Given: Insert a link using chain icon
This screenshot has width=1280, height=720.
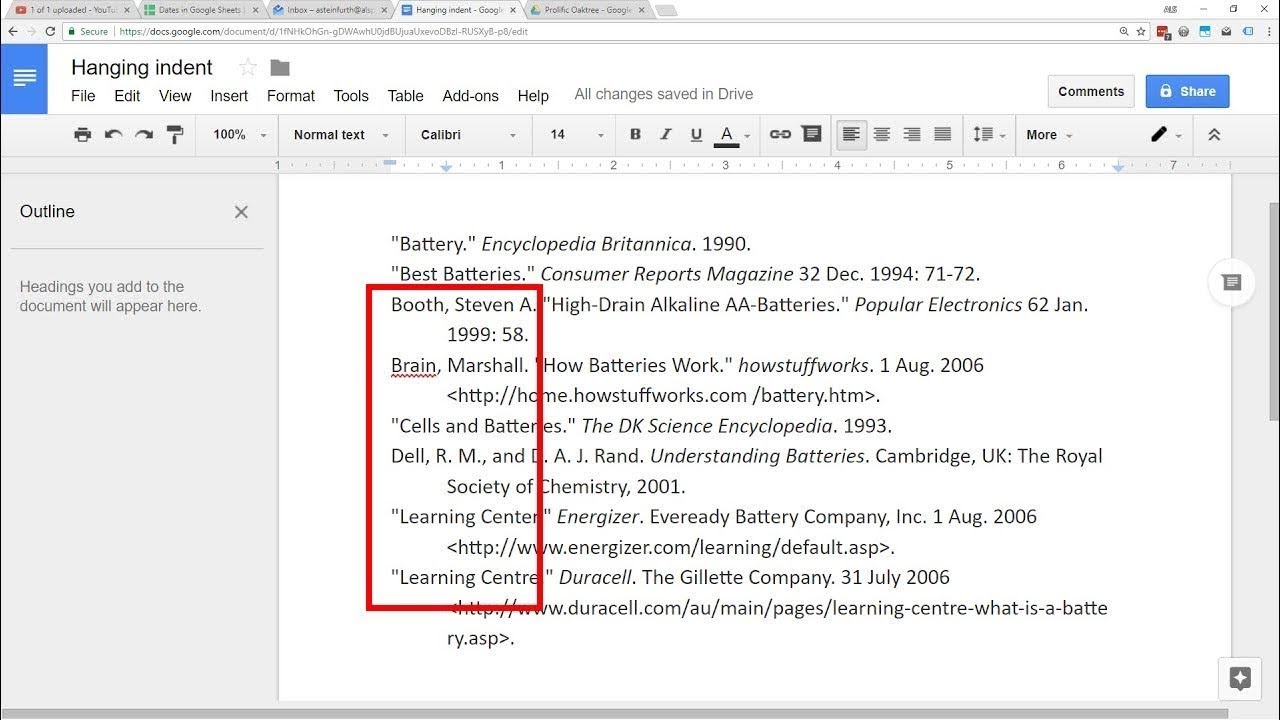Looking at the screenshot, I should coord(780,135).
